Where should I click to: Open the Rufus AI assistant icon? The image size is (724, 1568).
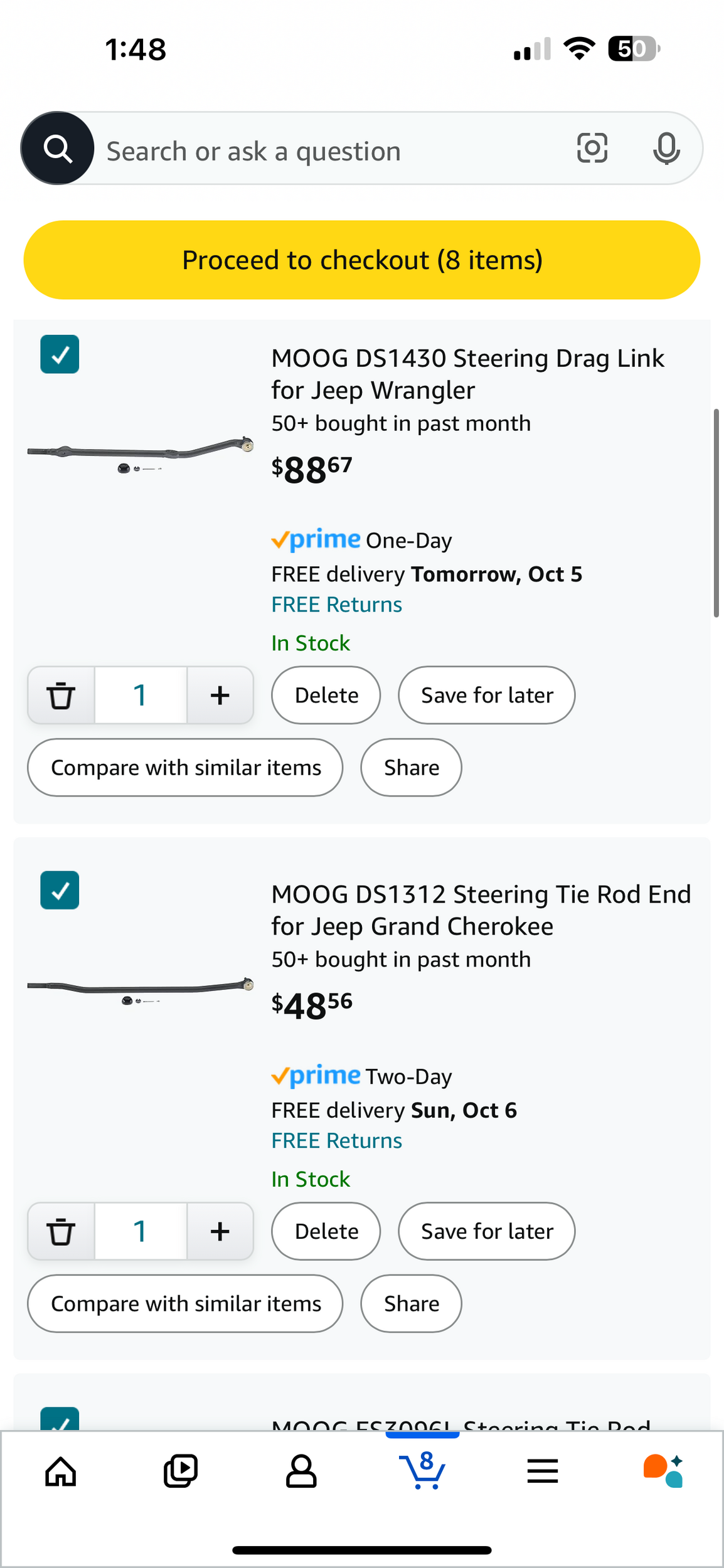pos(663,1471)
